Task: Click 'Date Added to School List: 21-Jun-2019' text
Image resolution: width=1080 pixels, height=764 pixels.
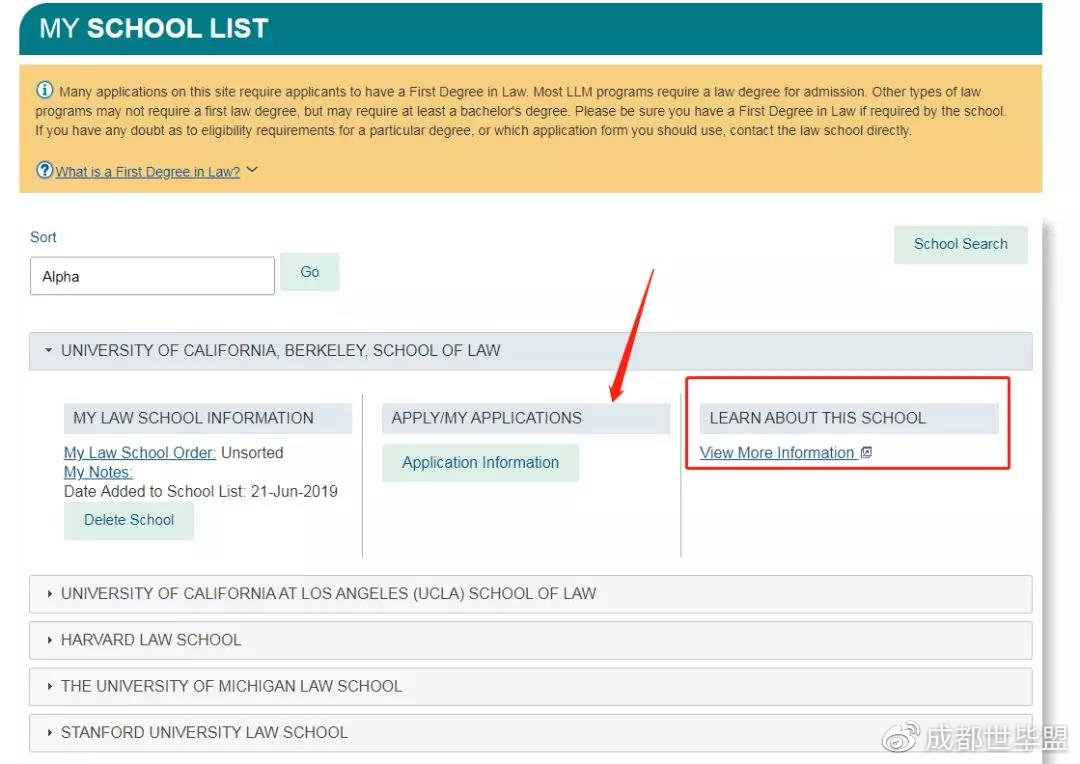Action: tap(200, 491)
